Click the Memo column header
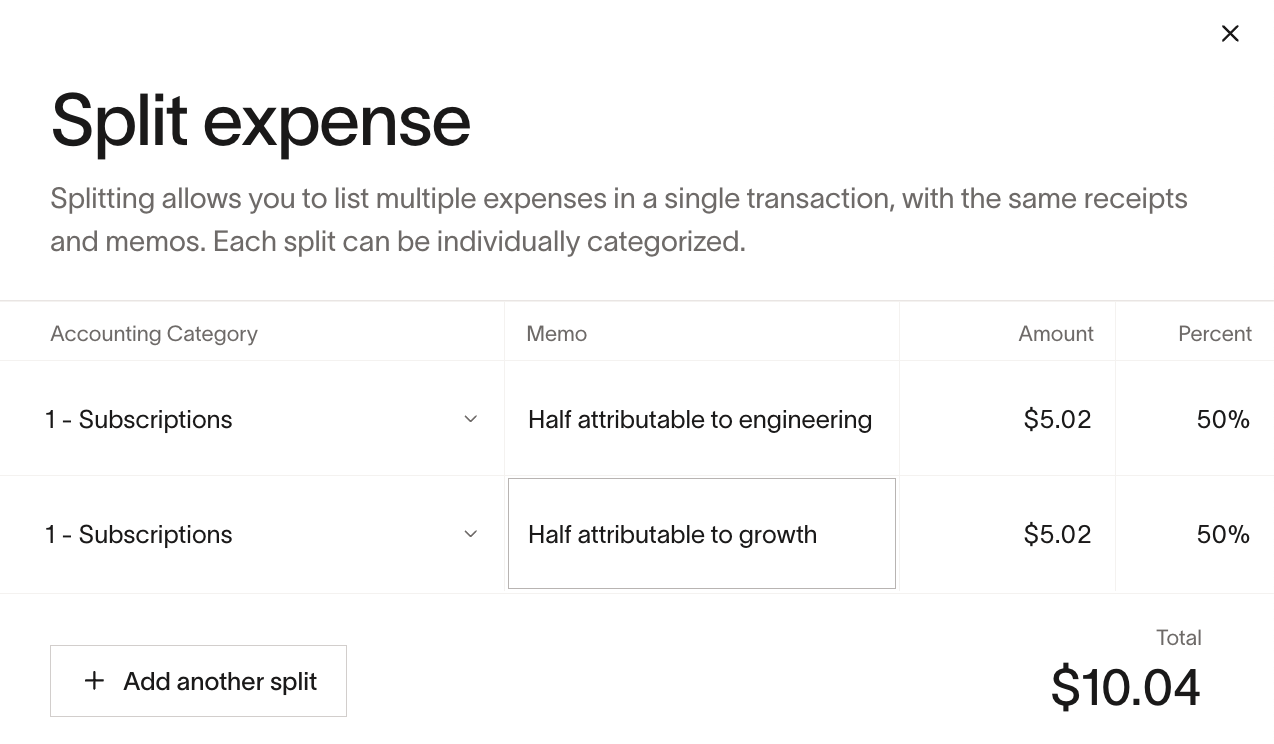The width and height of the screenshot is (1274, 744). pyautogui.click(x=557, y=334)
